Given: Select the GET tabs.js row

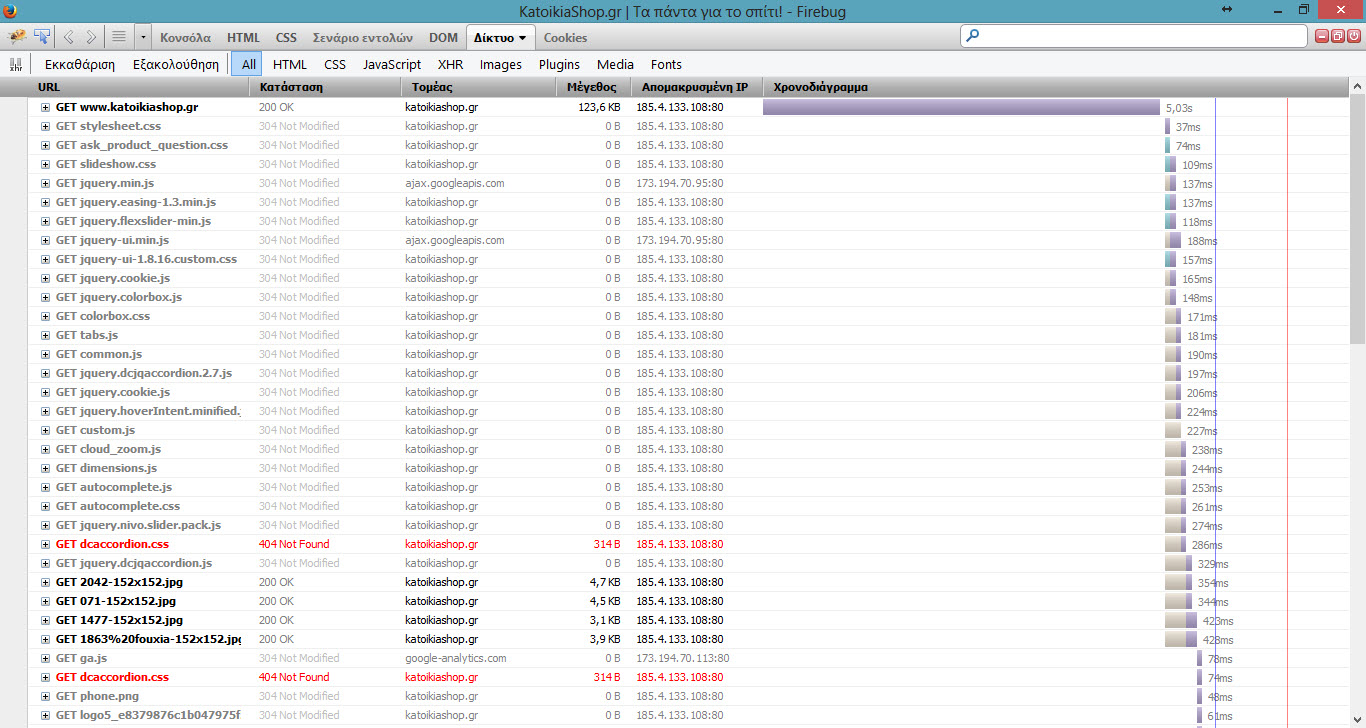Looking at the screenshot, I should [689, 335].
